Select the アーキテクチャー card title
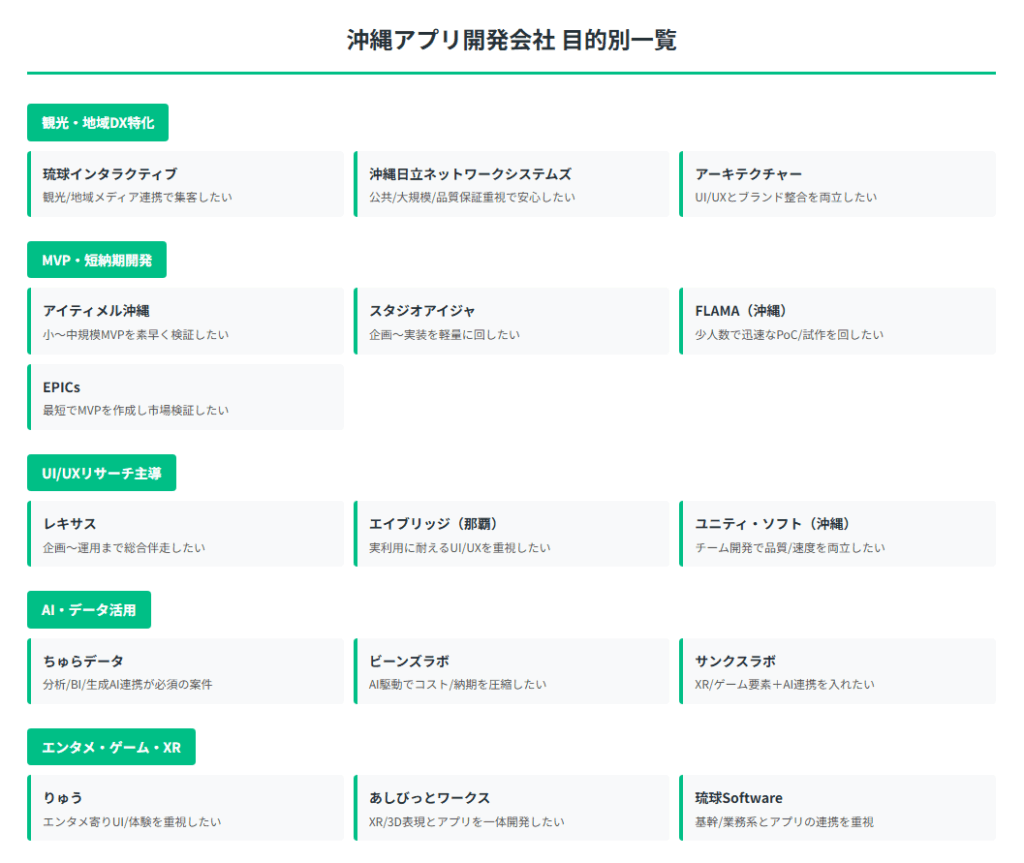Viewport: 1024px width, 863px height. [x=748, y=174]
